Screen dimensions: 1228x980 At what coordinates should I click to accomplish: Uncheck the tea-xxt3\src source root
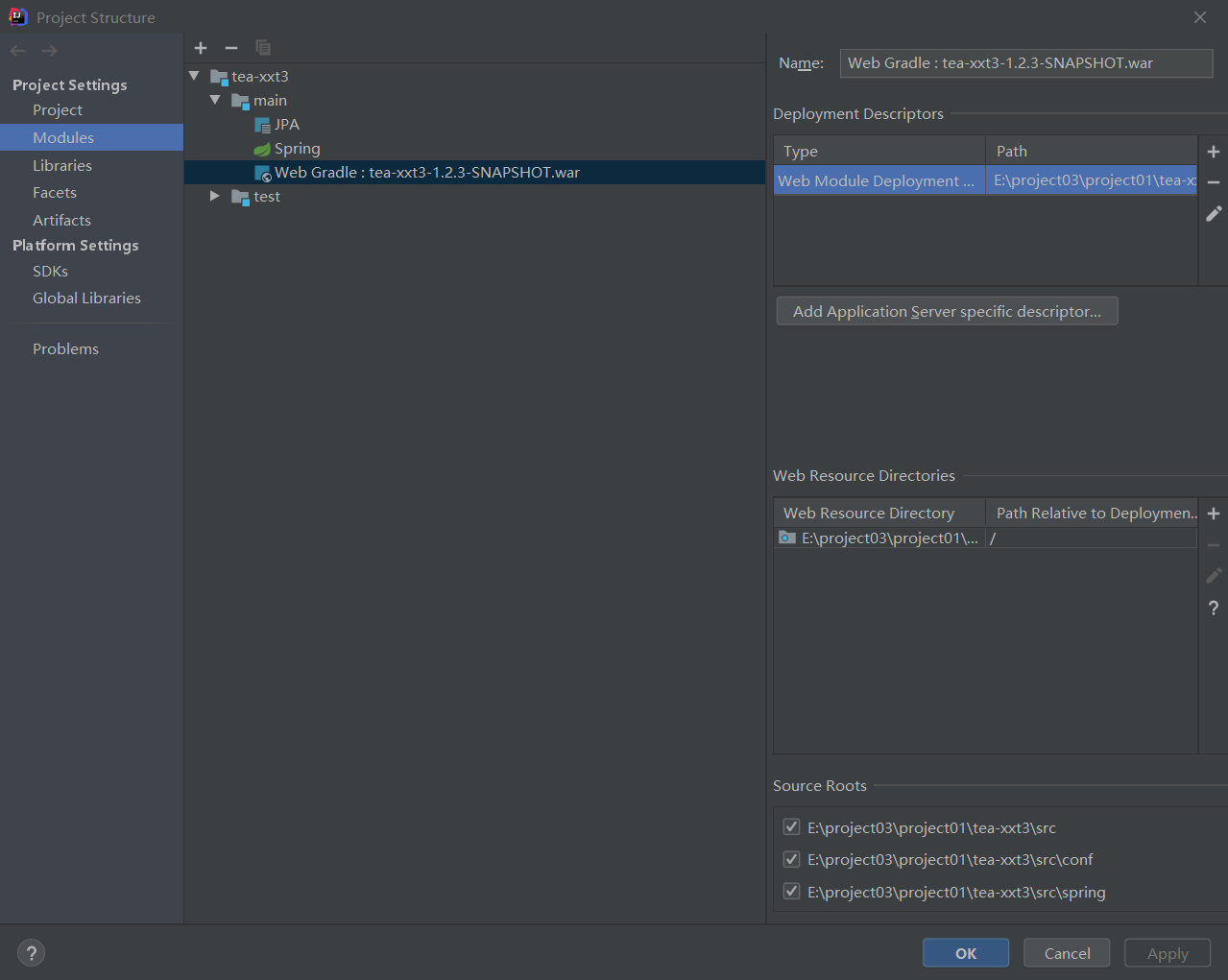coord(791,827)
